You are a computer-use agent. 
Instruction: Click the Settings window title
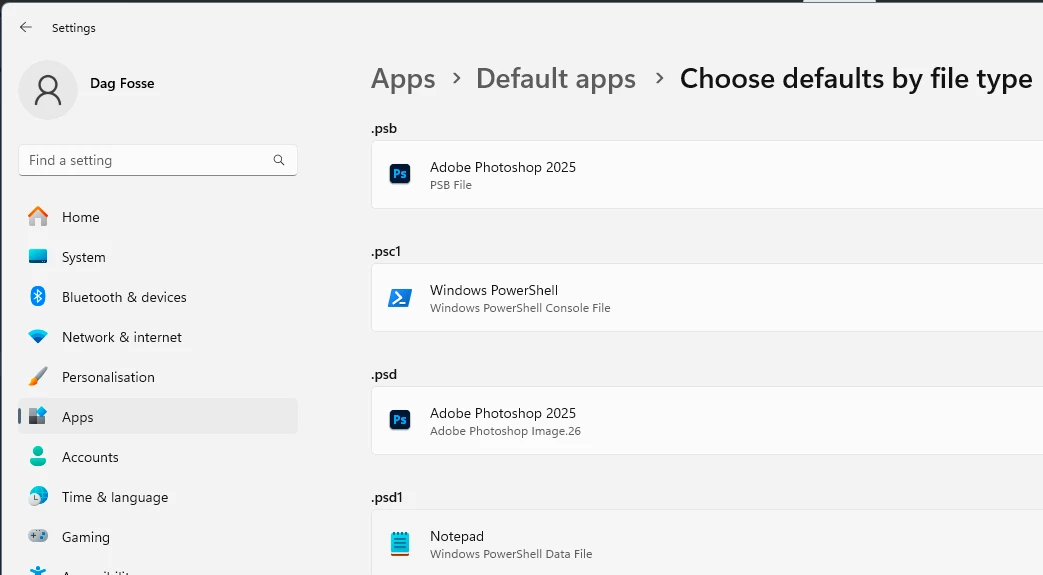click(x=74, y=28)
